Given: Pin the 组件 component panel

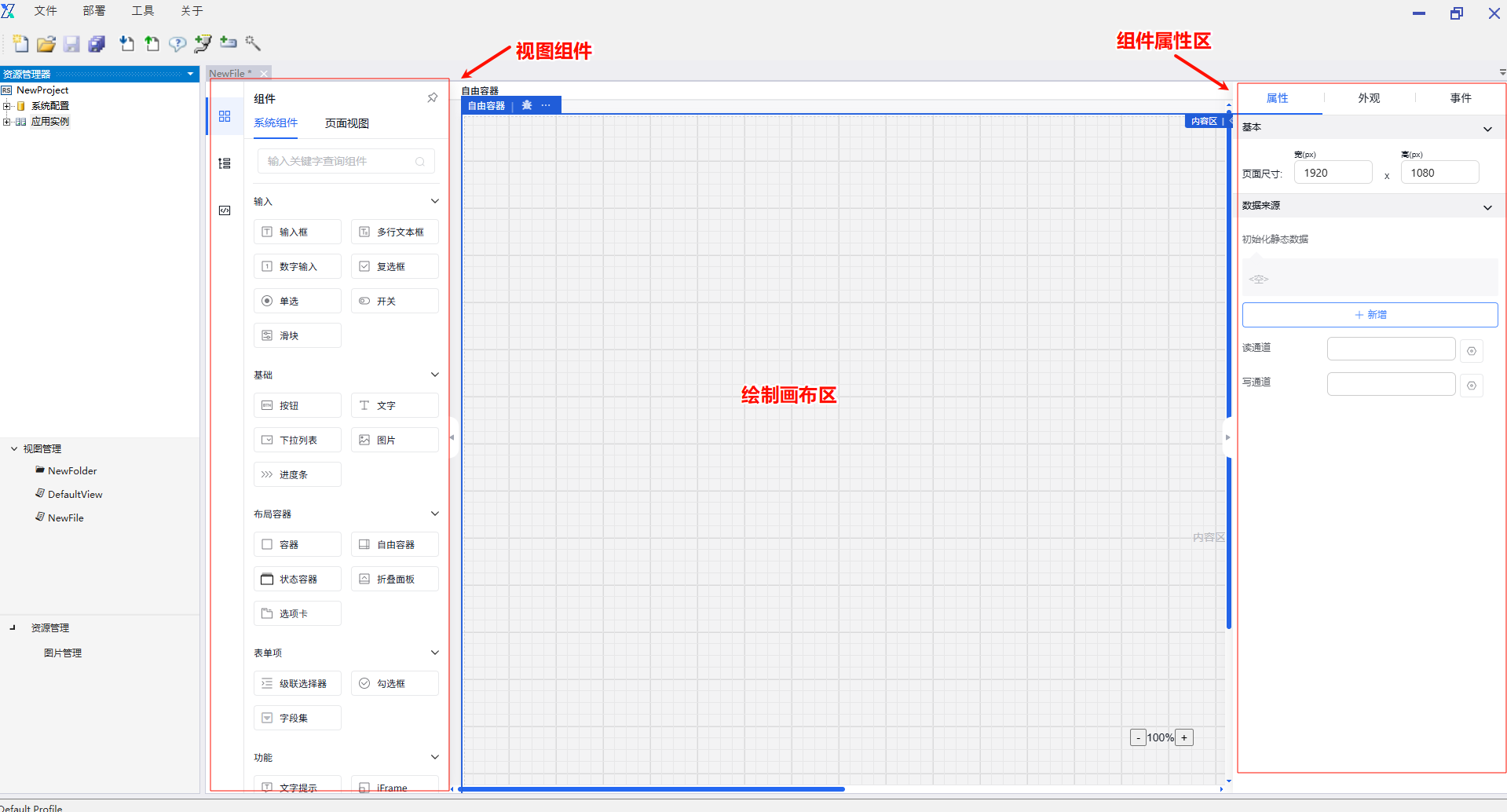Looking at the screenshot, I should pos(432,98).
